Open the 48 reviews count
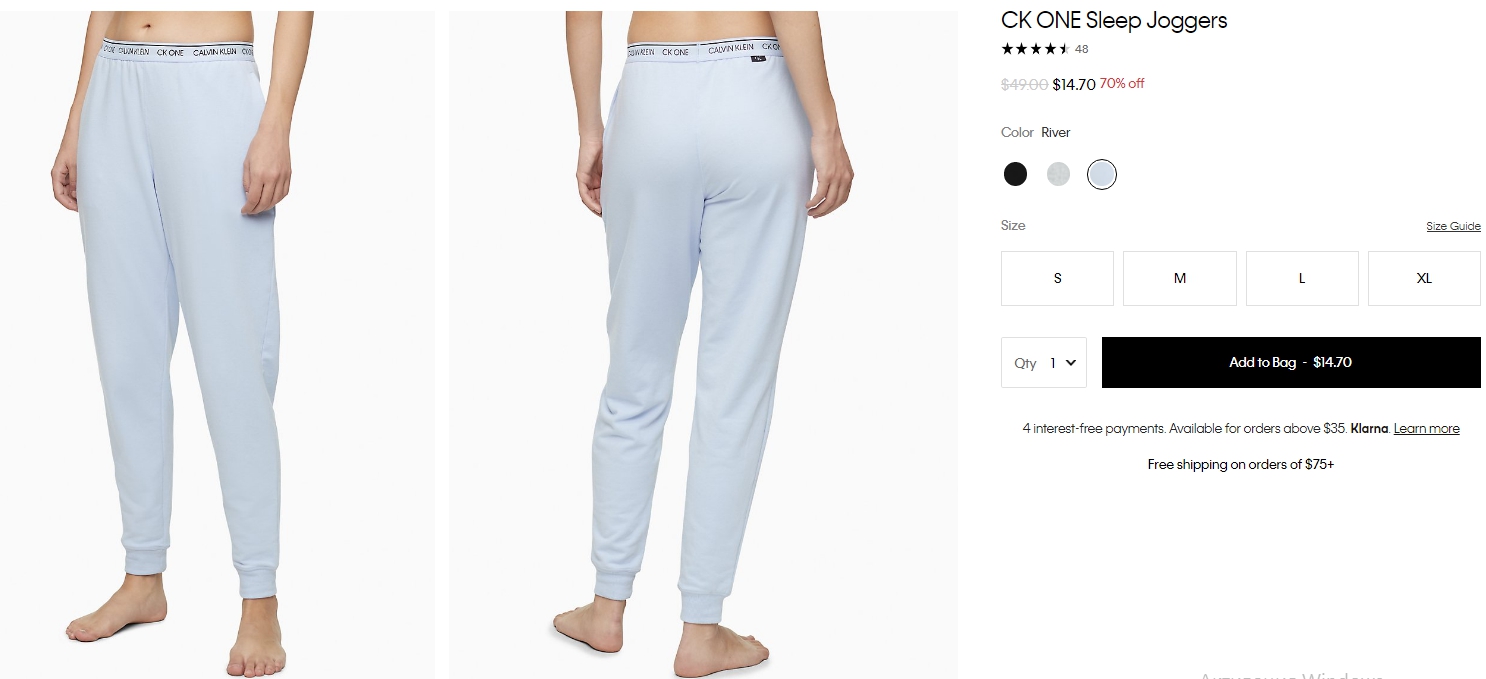 click(x=1082, y=49)
